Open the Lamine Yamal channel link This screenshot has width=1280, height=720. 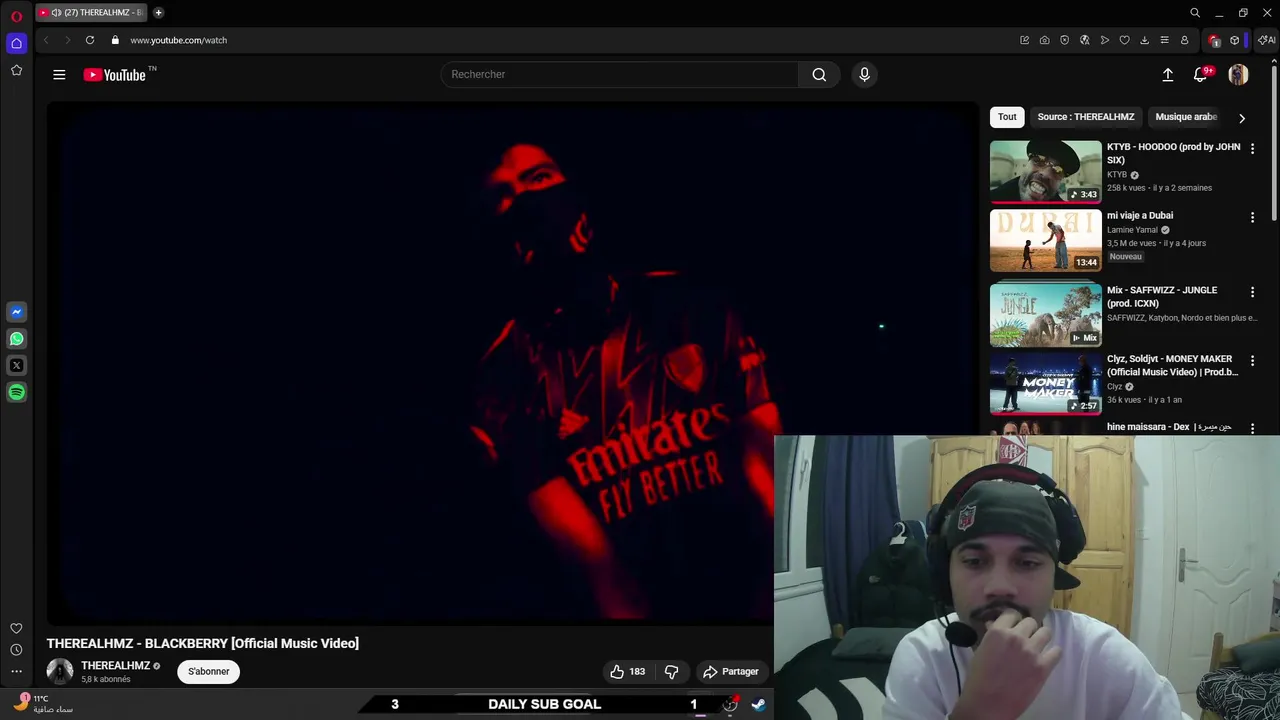(1132, 230)
